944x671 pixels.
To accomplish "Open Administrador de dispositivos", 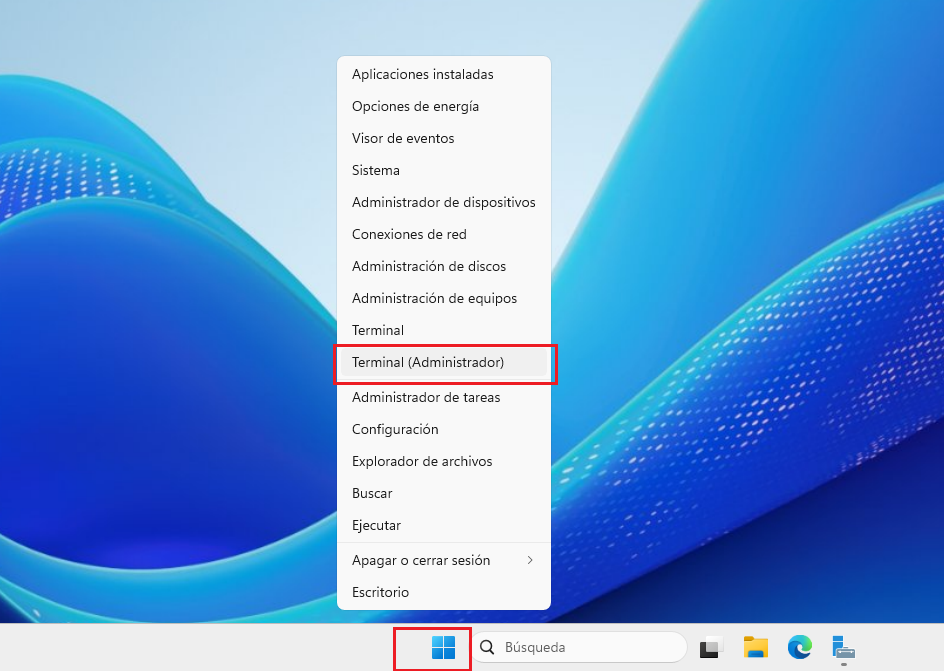I will tap(444, 202).
